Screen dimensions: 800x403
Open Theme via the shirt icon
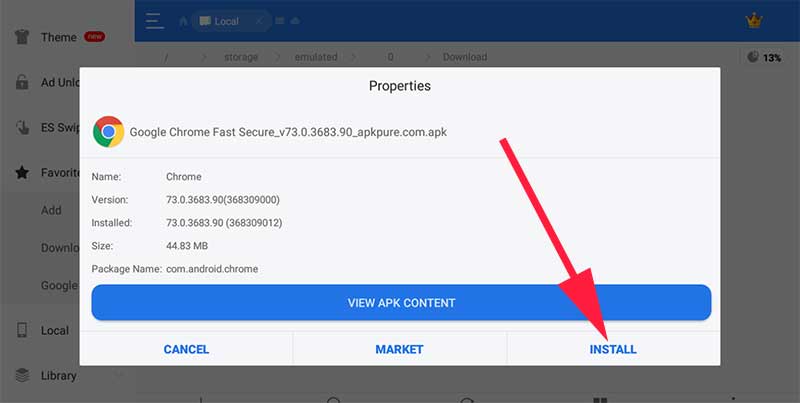22,37
